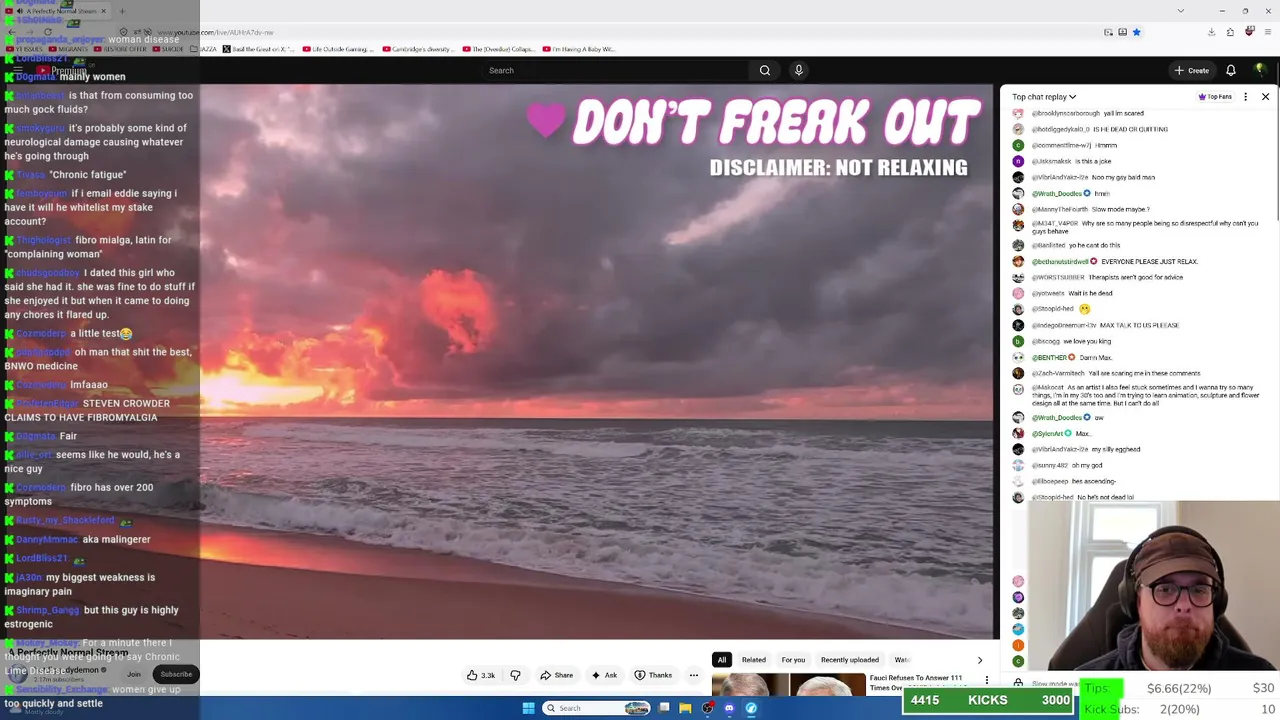The width and height of the screenshot is (1280, 720).
Task: Open File Explorer from the taskbar
Action: click(x=685, y=708)
